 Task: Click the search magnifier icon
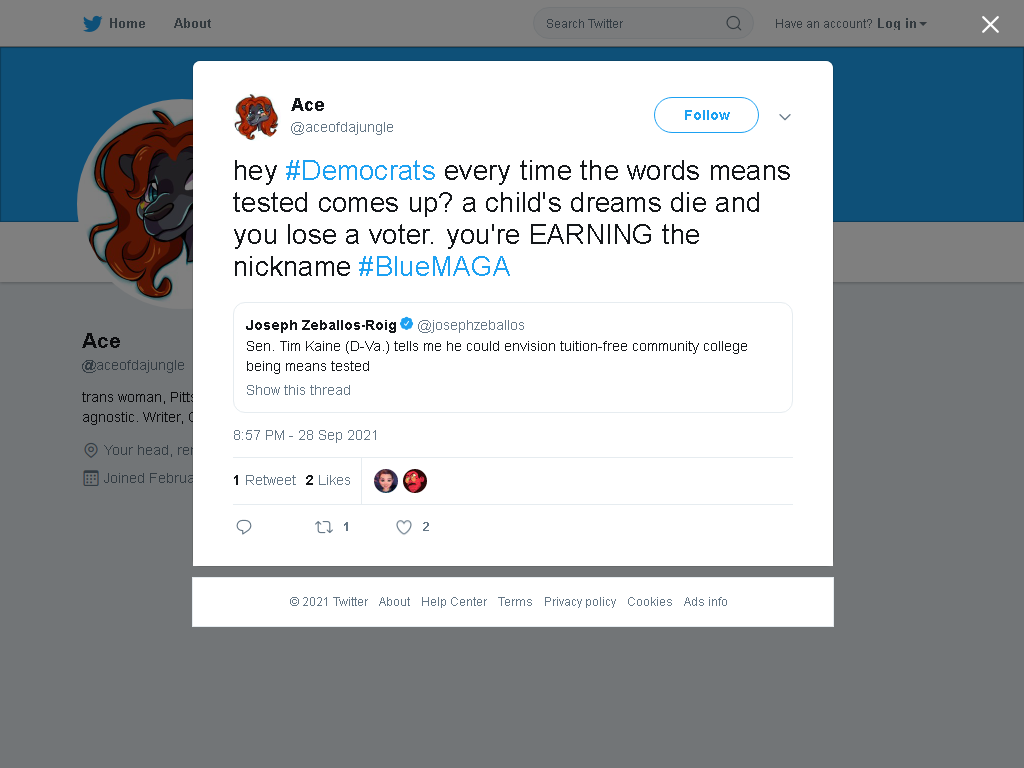[x=733, y=24]
